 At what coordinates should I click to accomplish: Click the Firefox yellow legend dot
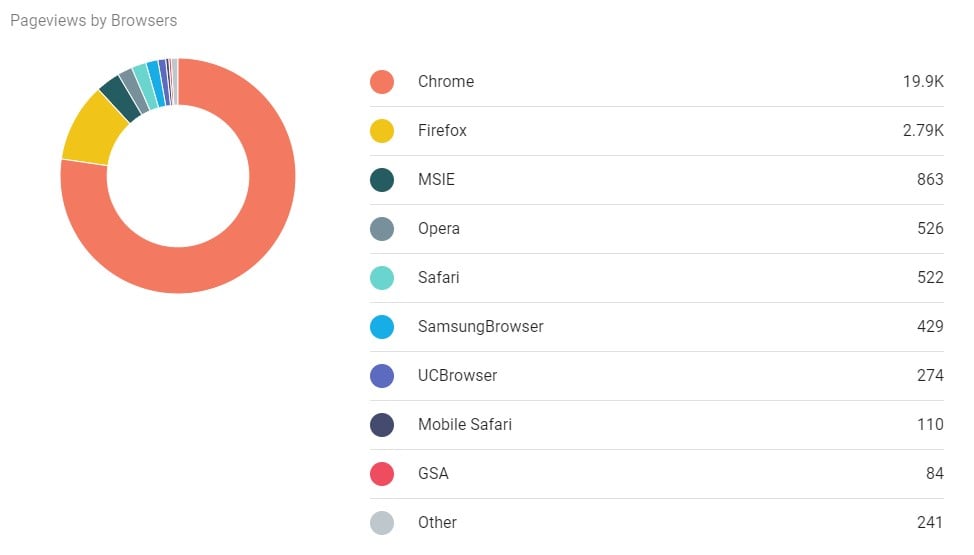(x=382, y=131)
